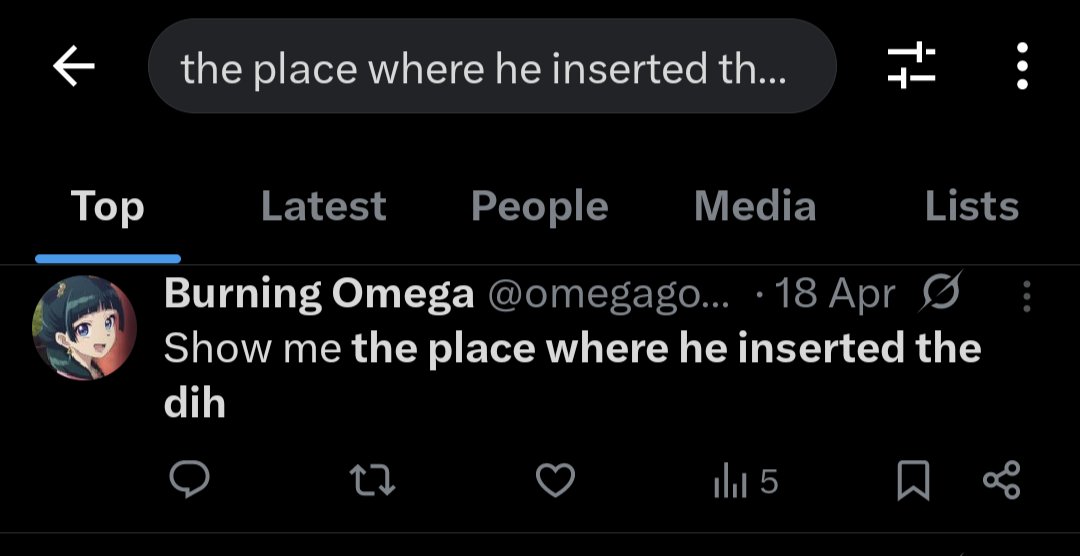
Task: Switch to the Latest tab
Action: (x=324, y=206)
